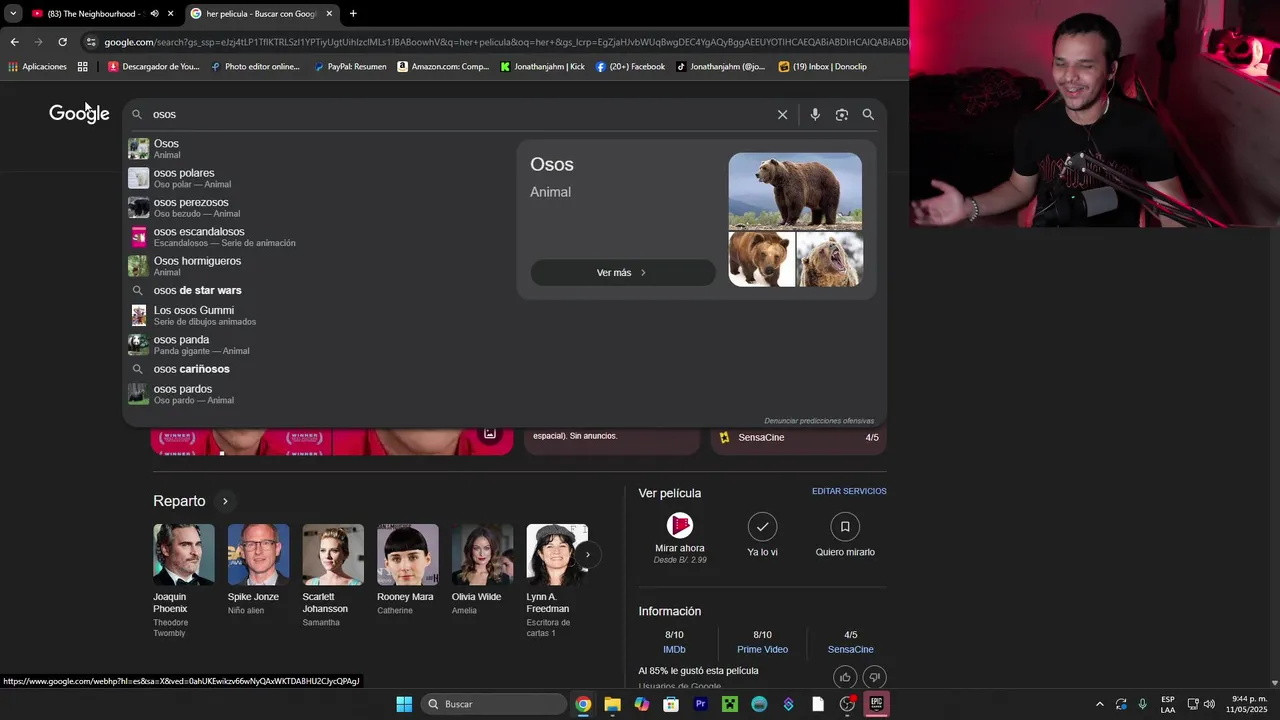The width and height of the screenshot is (1280, 720).
Task: Click the thumbs up like button
Action: click(845, 677)
